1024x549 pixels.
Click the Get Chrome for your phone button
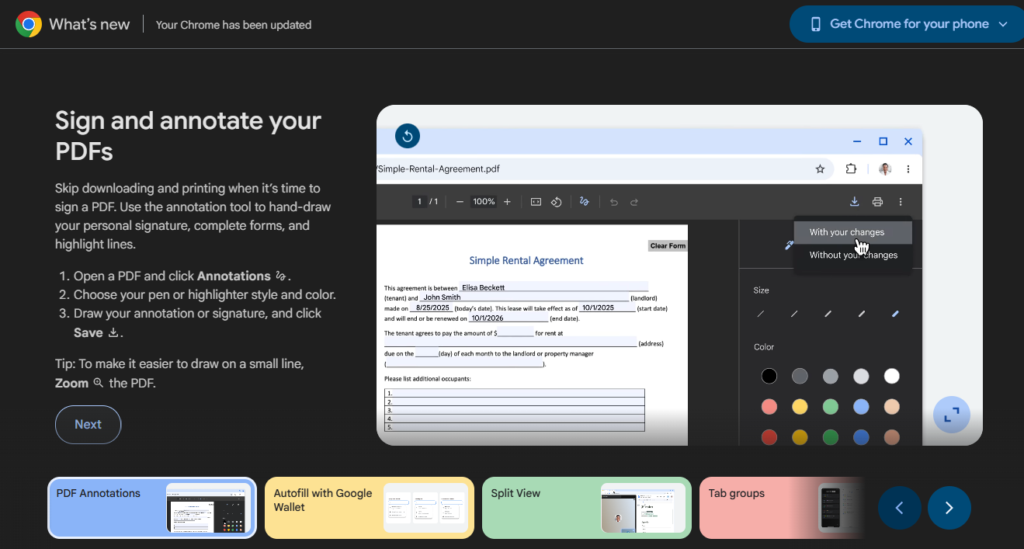[908, 24]
